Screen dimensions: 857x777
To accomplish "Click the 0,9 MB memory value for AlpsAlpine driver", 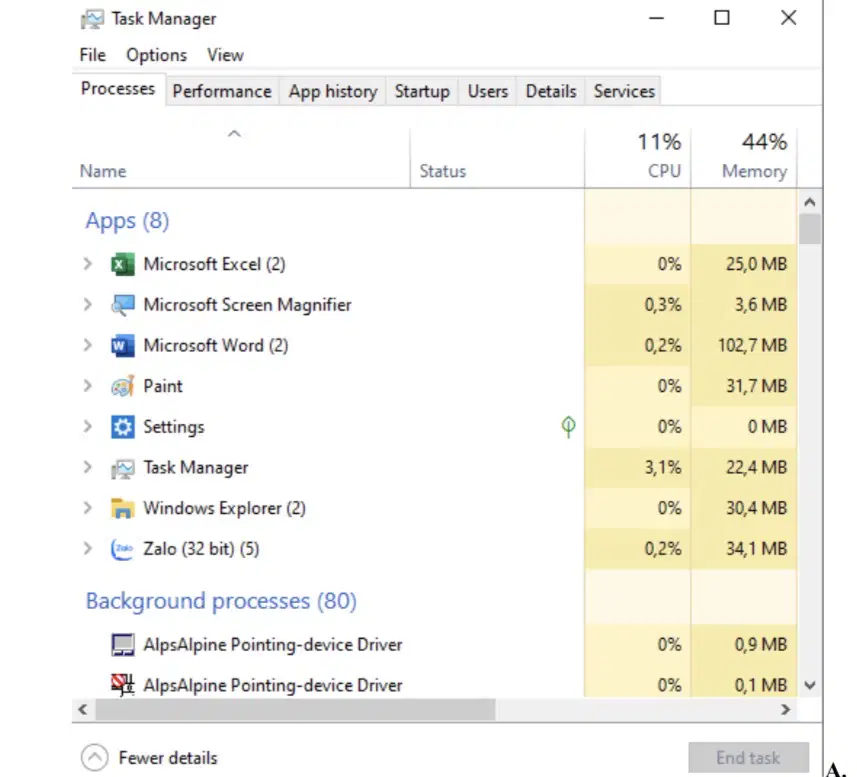I will point(761,645).
